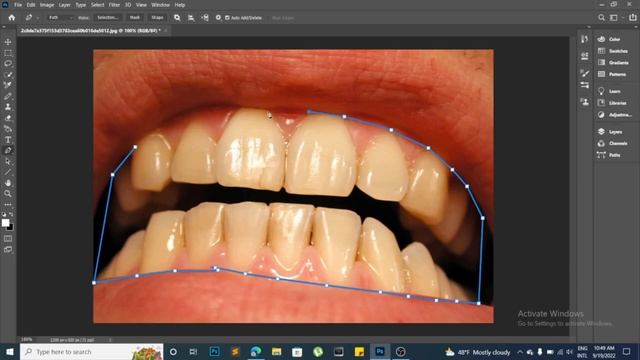This screenshot has height=360, width=640.
Task: Open the Layer menu
Action: pyautogui.click(x=64, y=5)
